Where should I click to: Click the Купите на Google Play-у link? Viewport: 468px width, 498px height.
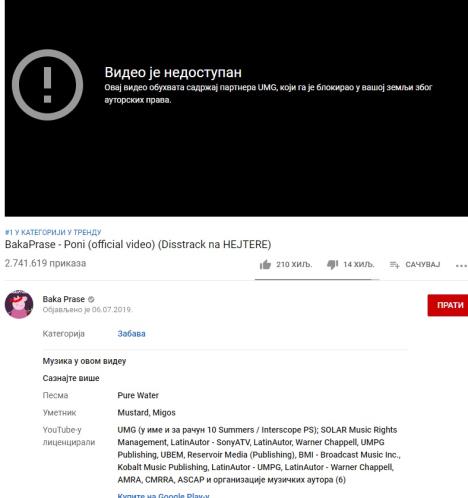click(163, 495)
